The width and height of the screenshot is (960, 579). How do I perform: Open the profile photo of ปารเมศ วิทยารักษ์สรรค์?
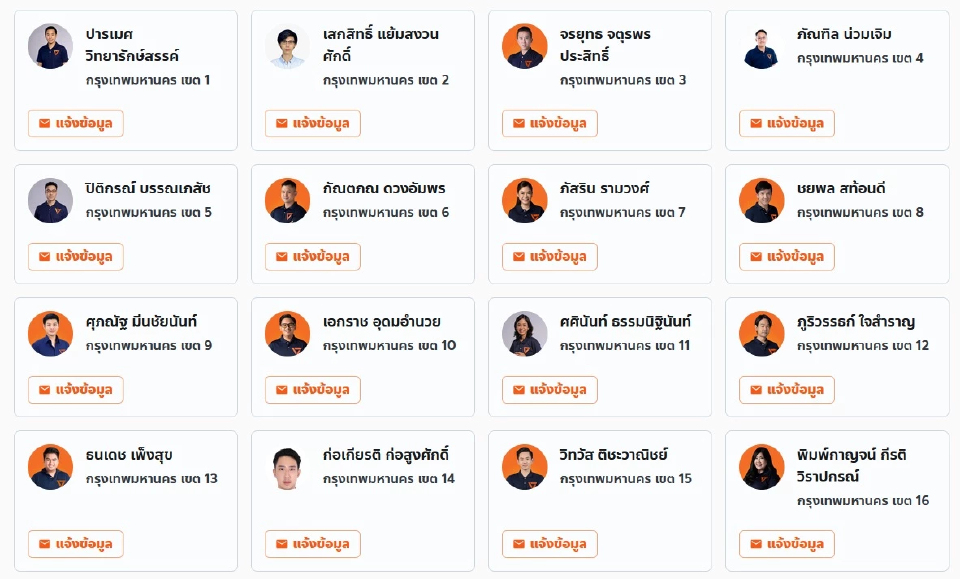49,44
